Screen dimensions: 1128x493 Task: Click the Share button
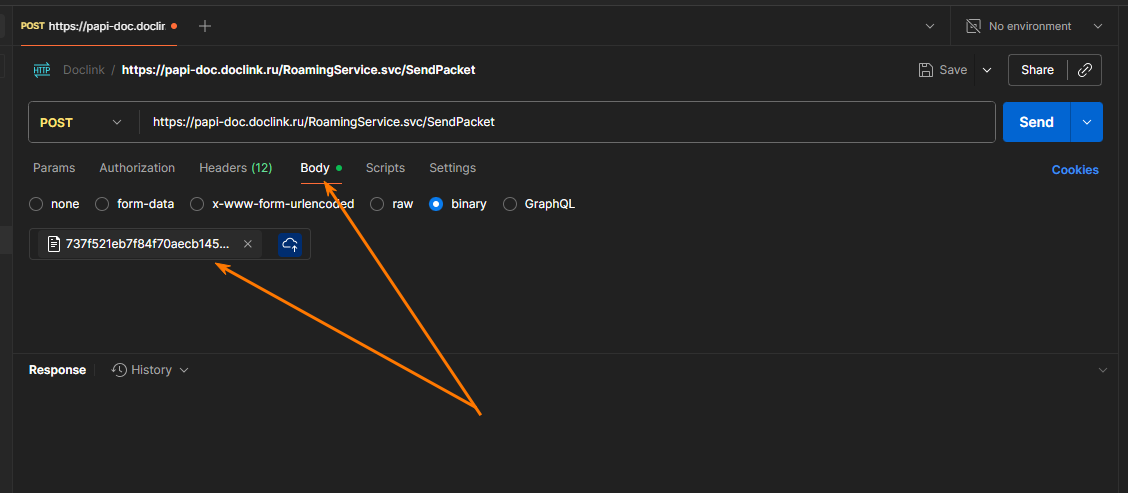pyautogui.click(x=1037, y=70)
